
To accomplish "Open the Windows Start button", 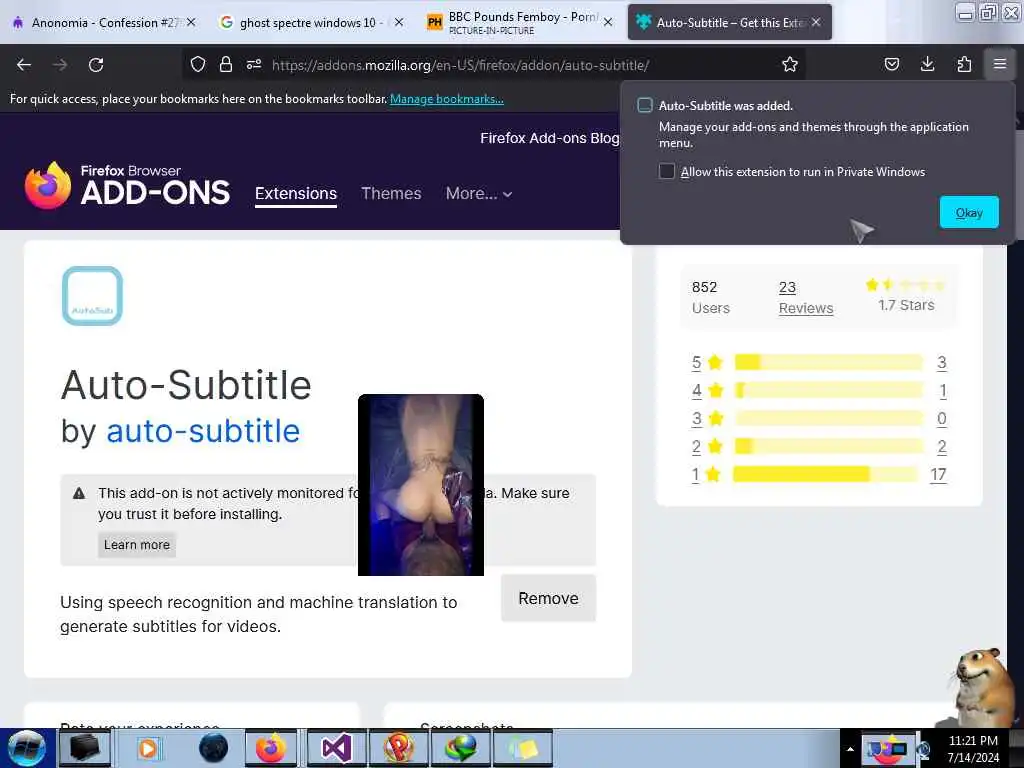I will (27, 748).
